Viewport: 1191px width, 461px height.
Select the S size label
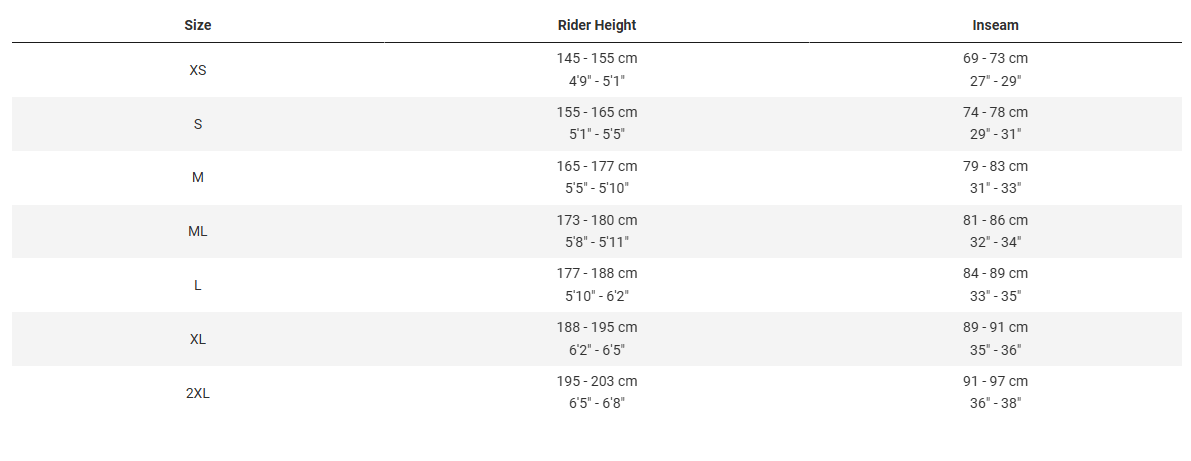[x=198, y=124]
